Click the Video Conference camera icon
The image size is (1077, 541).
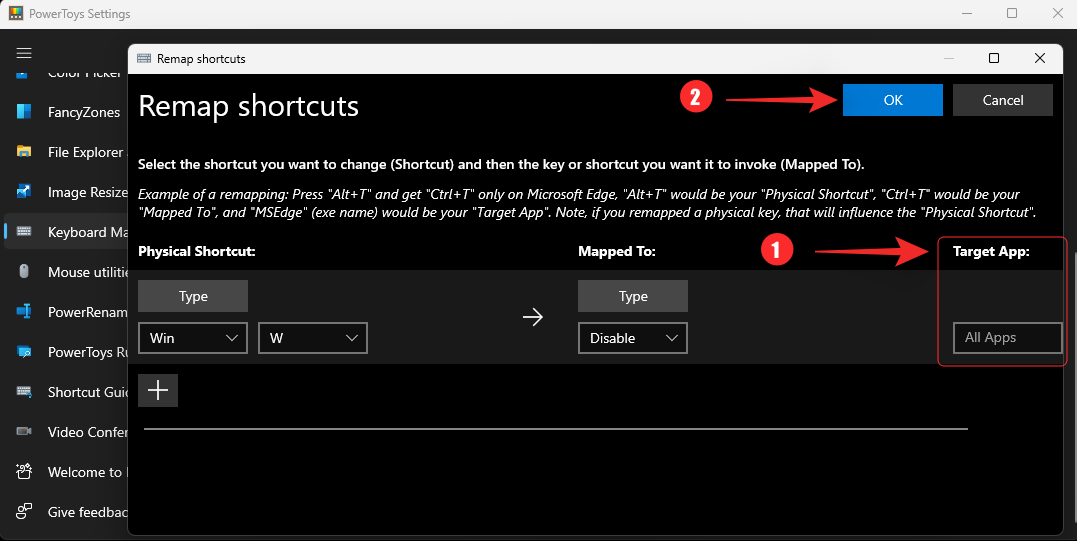point(24,432)
